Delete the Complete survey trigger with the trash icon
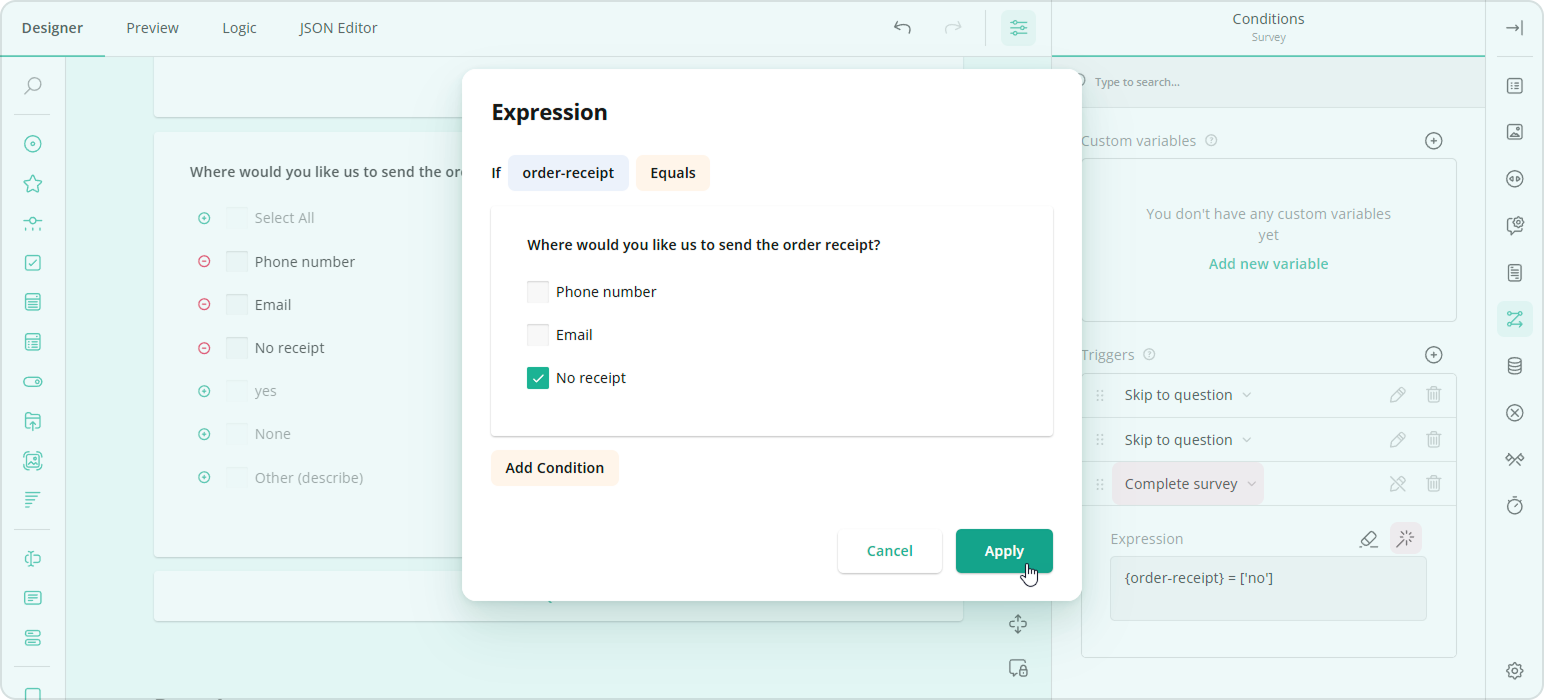The height and width of the screenshot is (700, 1544). [1434, 483]
